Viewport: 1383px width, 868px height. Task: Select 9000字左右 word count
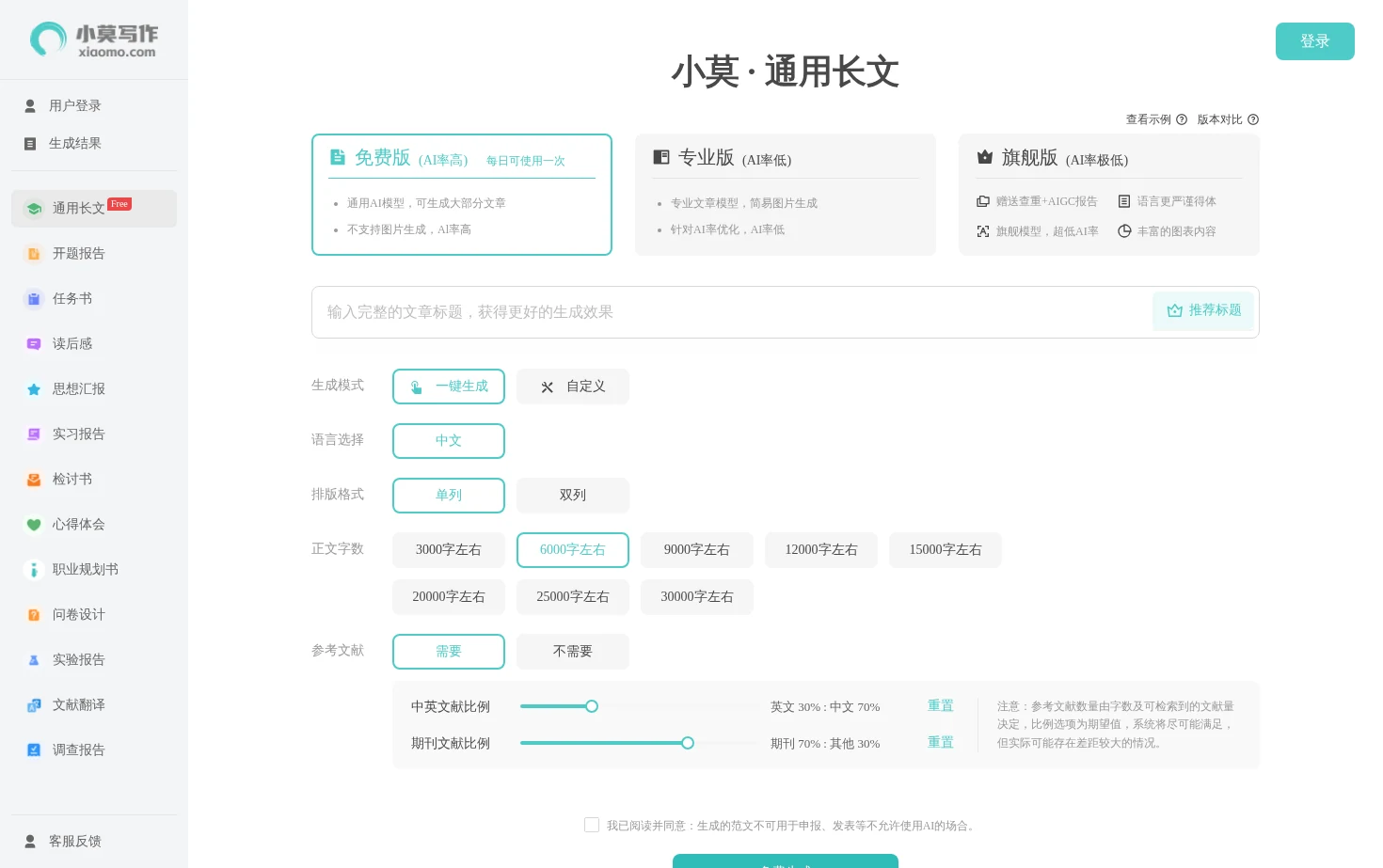(x=697, y=550)
